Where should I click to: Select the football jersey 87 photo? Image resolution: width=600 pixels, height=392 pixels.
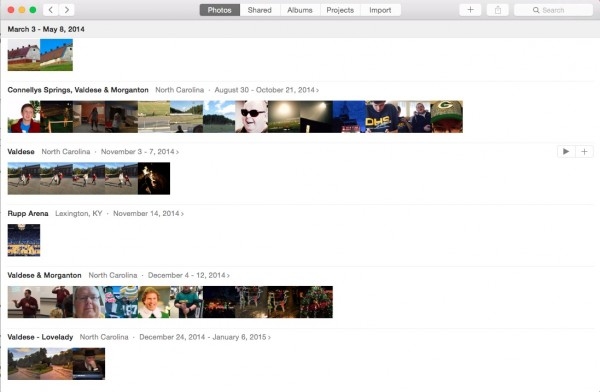(121, 302)
